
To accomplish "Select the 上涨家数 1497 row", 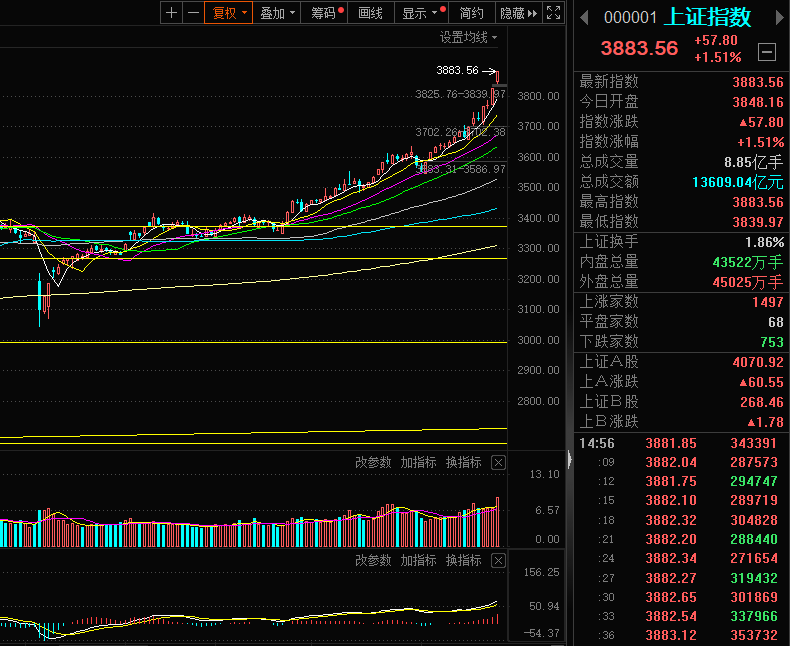I will (x=681, y=302).
